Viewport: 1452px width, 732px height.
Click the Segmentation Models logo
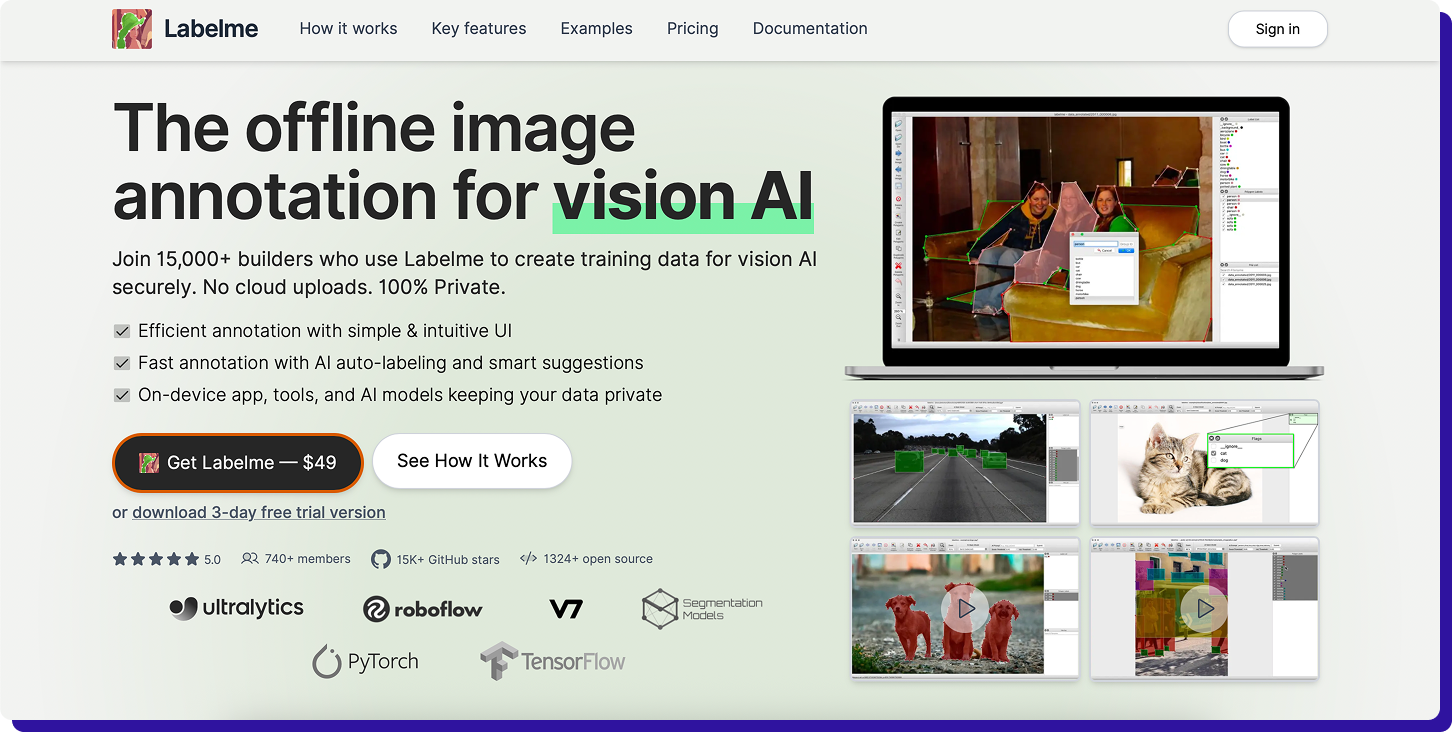tap(702, 609)
